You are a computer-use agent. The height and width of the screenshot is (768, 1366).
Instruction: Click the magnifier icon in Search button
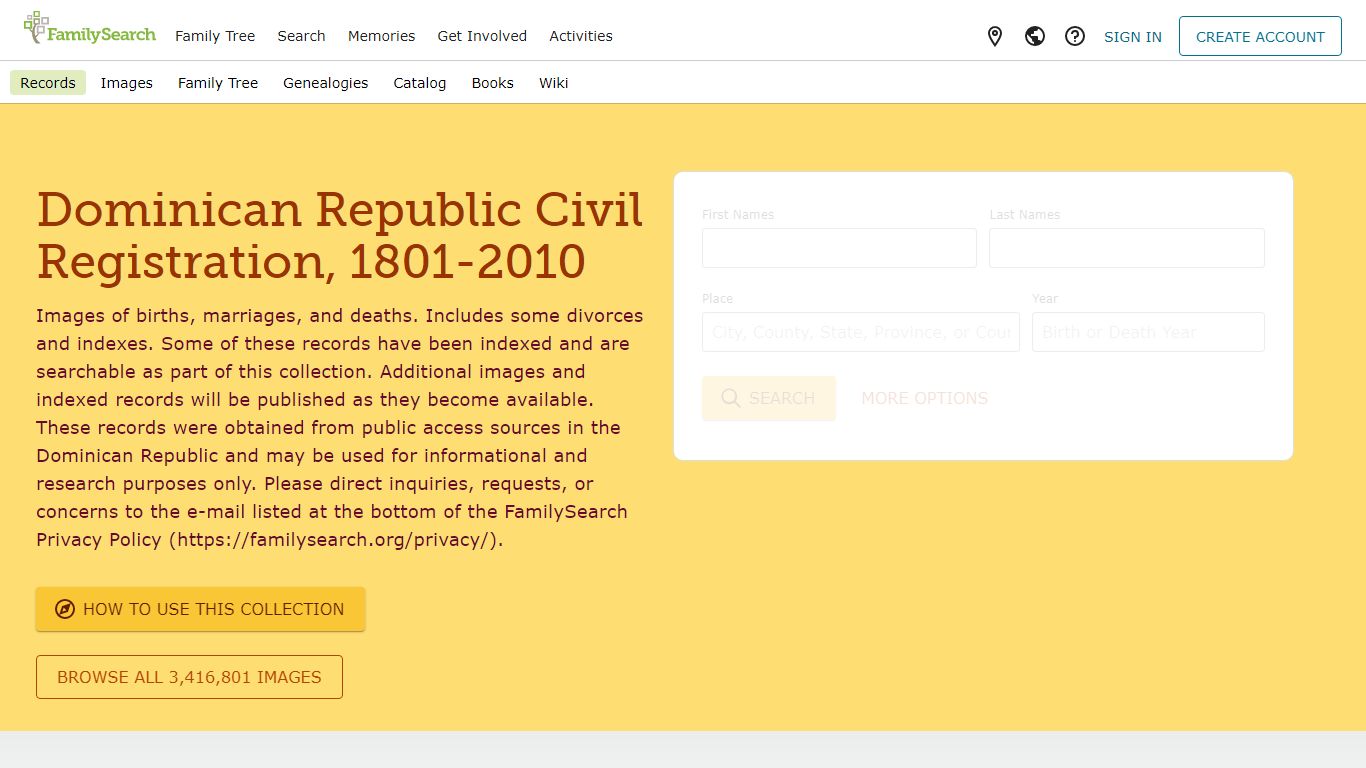[731, 398]
